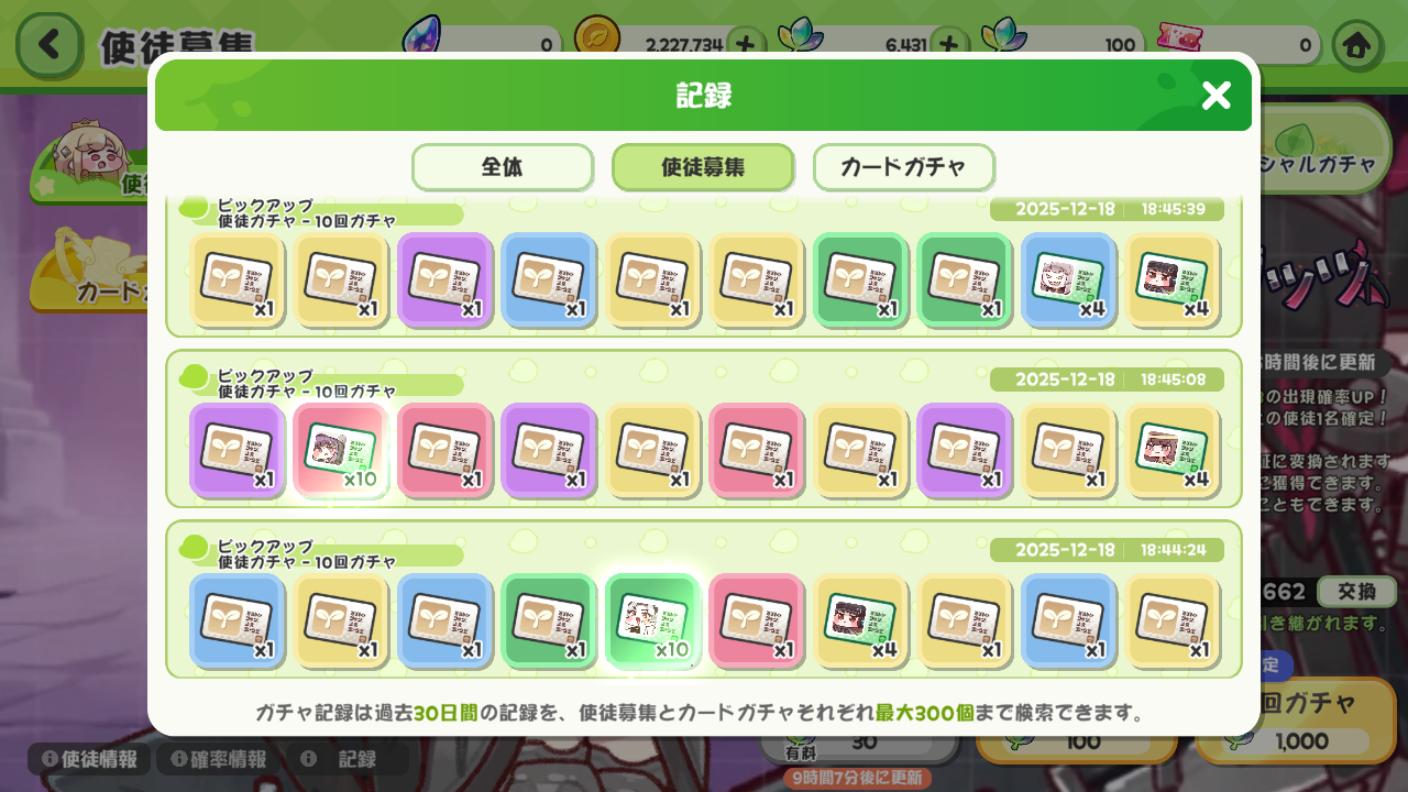
Task: Select the 使徒募集 tab
Action: click(703, 167)
